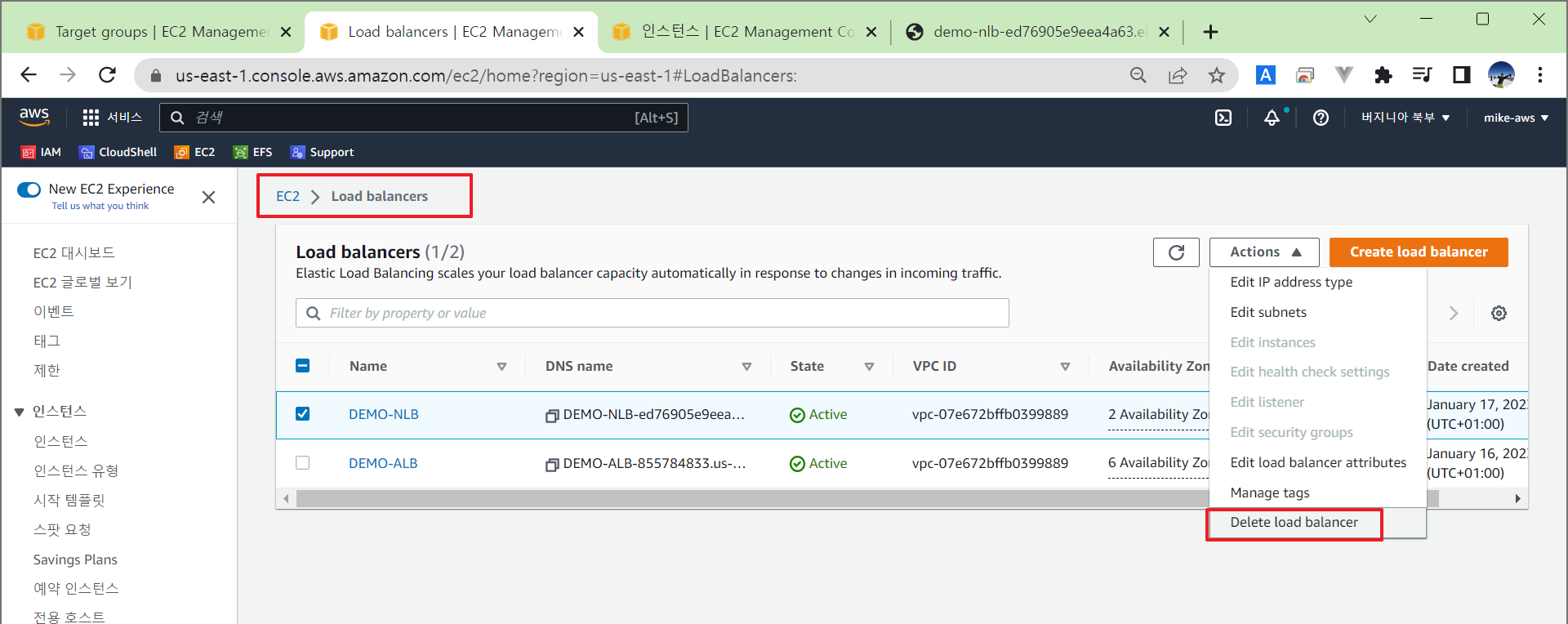Open the notifications bell
The width and height of the screenshot is (1568, 624).
click(x=1272, y=118)
